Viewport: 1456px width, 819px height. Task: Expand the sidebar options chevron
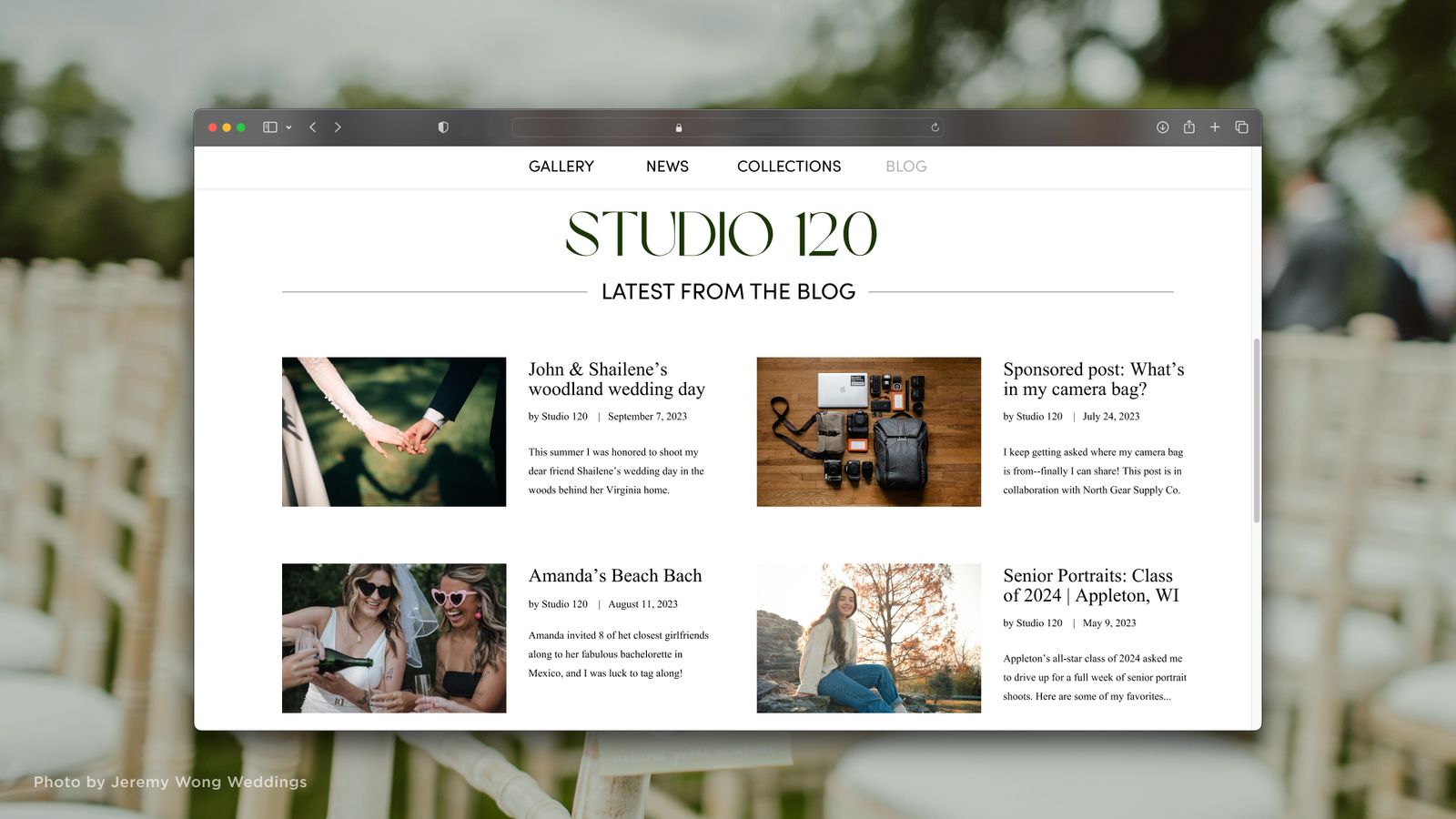(x=288, y=127)
